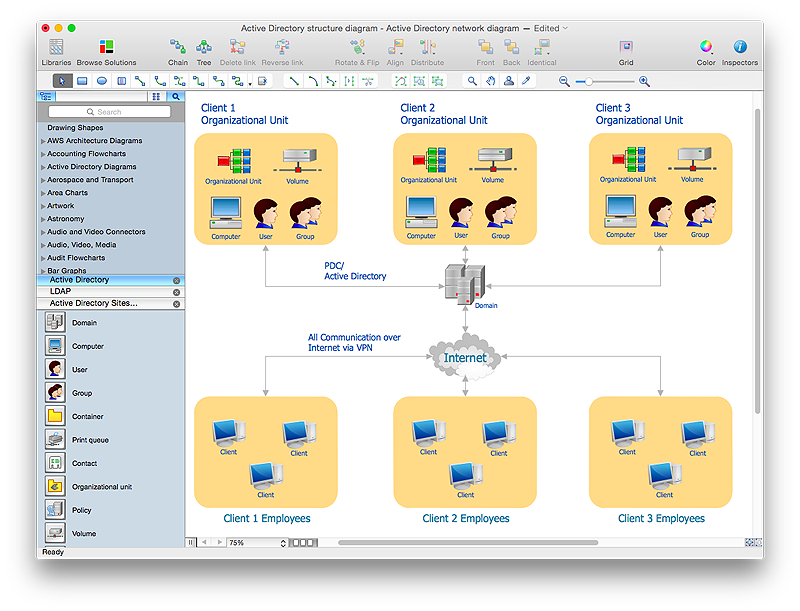
Task: Select the Internet cloud on canvas
Action: (465, 357)
